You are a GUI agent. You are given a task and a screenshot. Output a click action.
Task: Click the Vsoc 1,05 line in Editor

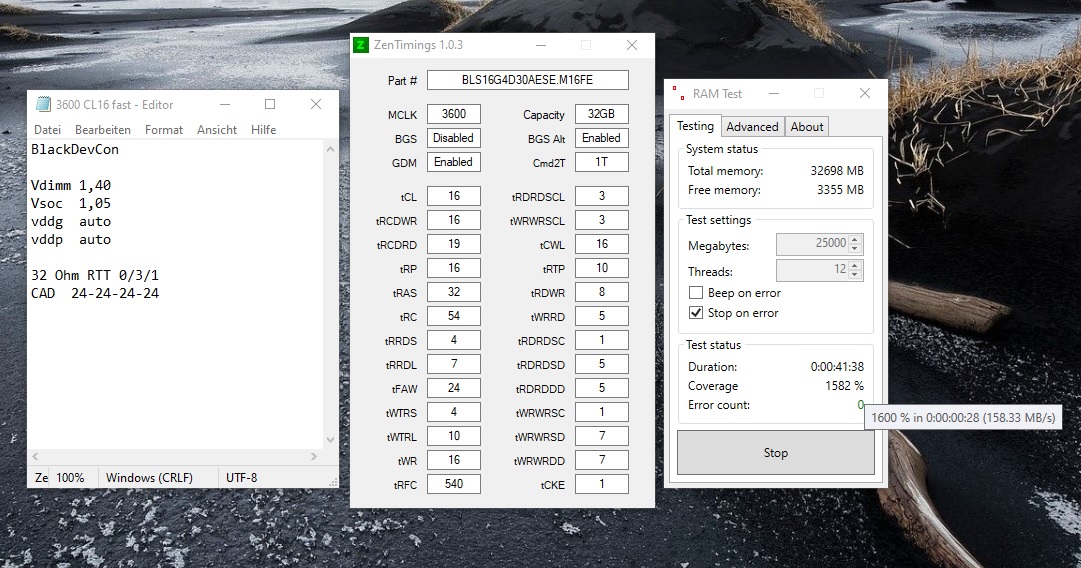click(70, 203)
